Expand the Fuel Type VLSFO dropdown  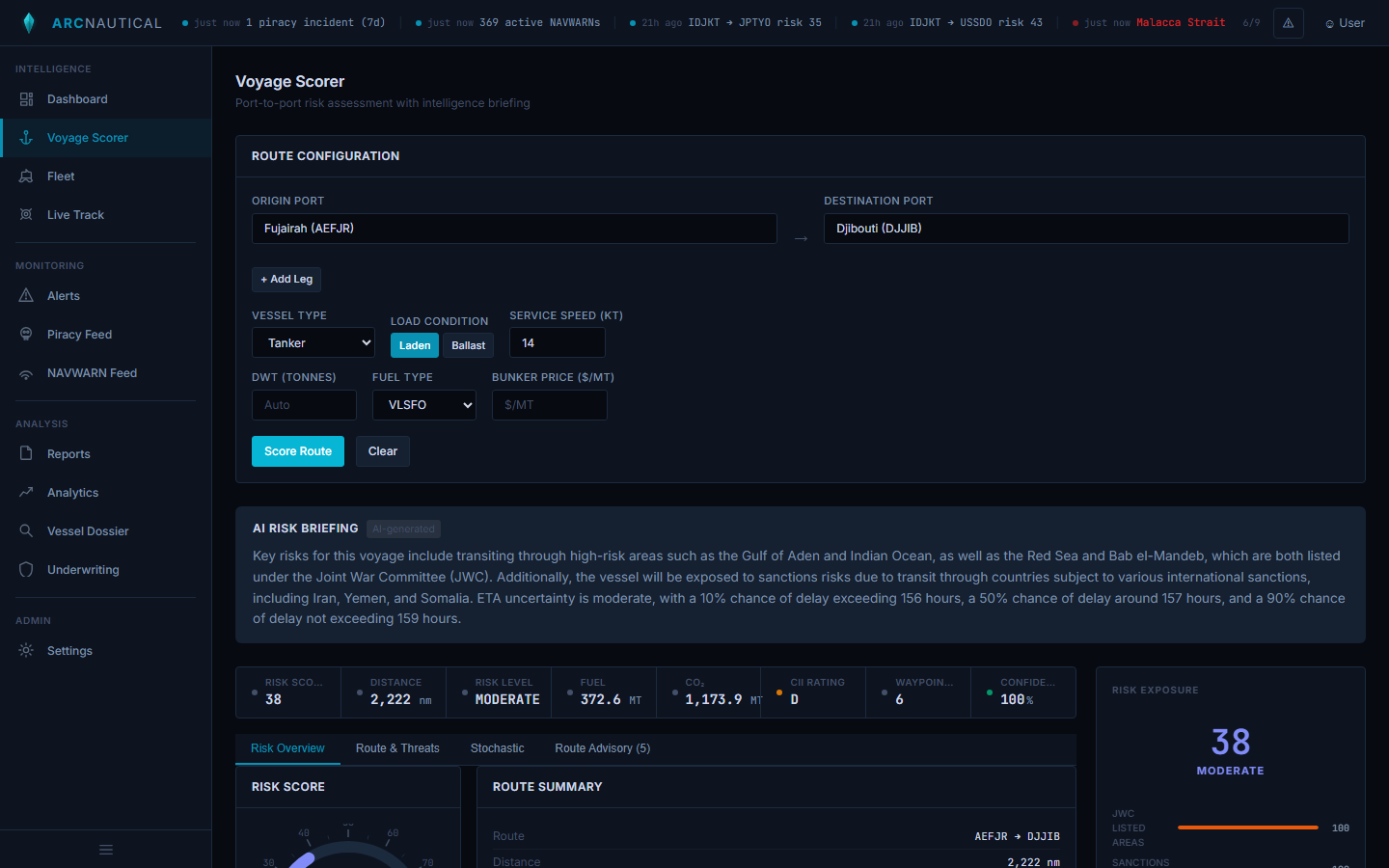click(424, 405)
